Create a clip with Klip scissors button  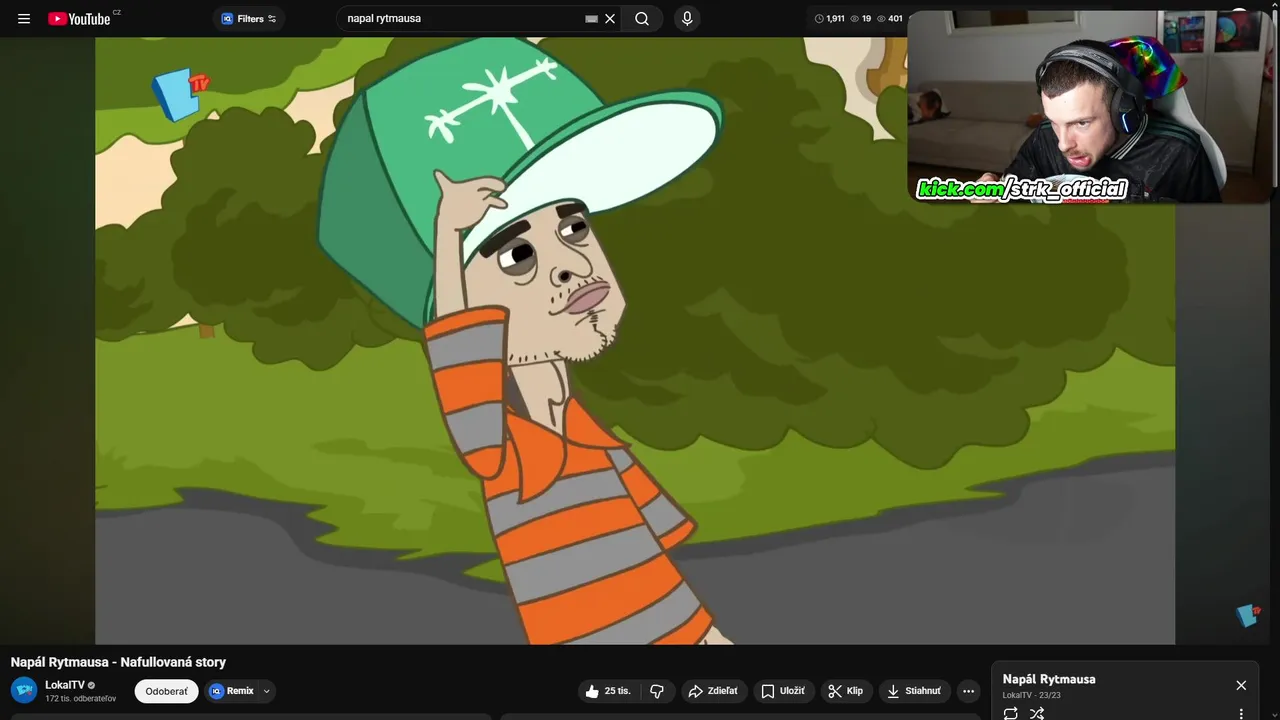846,691
